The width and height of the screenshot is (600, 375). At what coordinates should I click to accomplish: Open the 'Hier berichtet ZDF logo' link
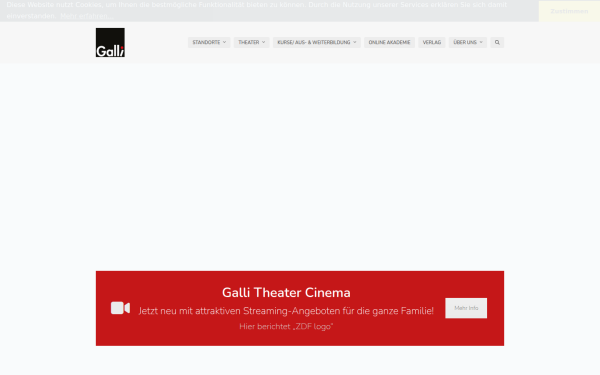[286, 326]
